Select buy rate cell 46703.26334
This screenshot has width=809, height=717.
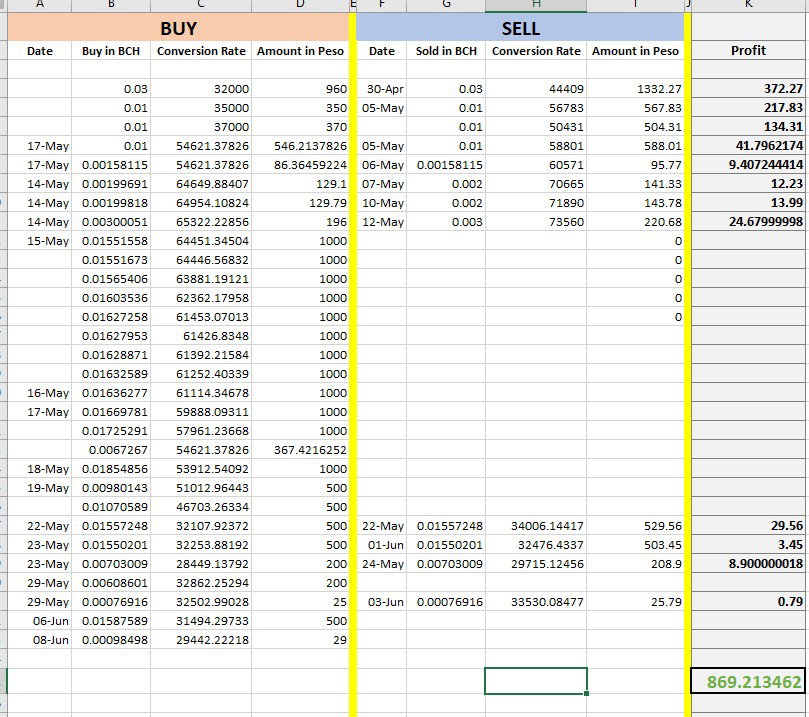click(x=201, y=507)
